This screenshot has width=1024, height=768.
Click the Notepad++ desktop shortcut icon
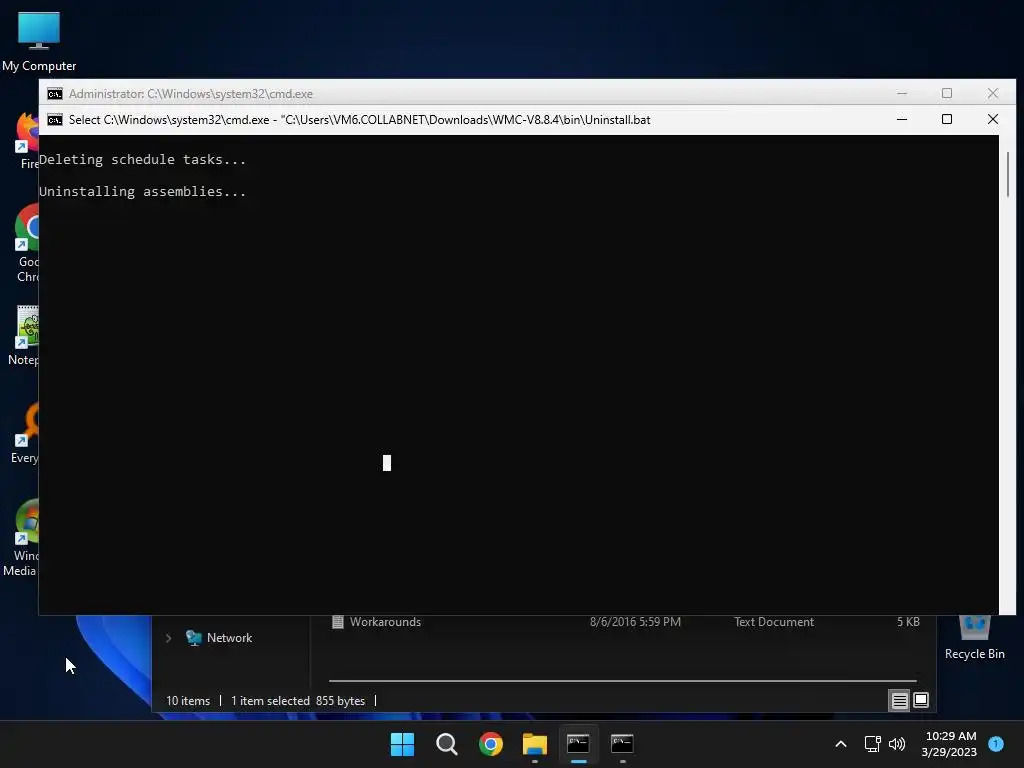coord(25,335)
